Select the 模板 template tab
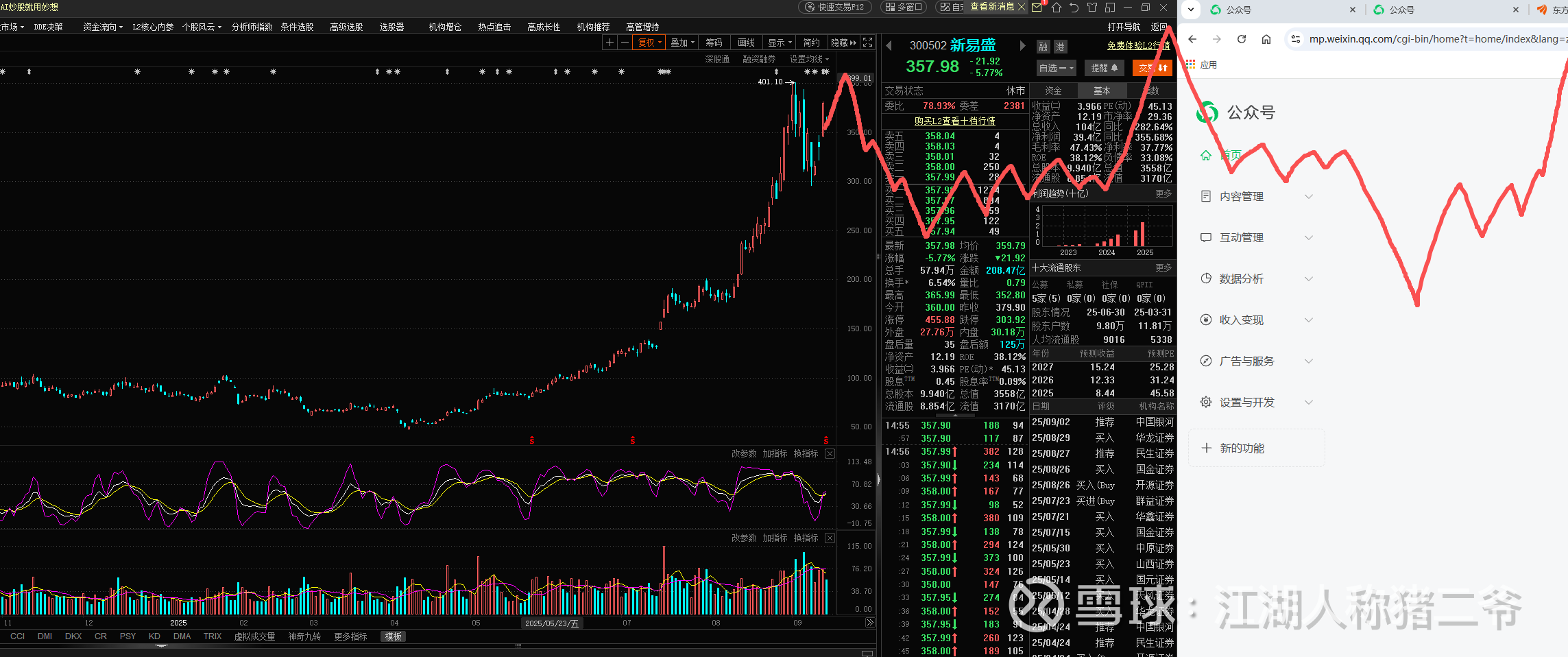1568x657 pixels. click(394, 636)
